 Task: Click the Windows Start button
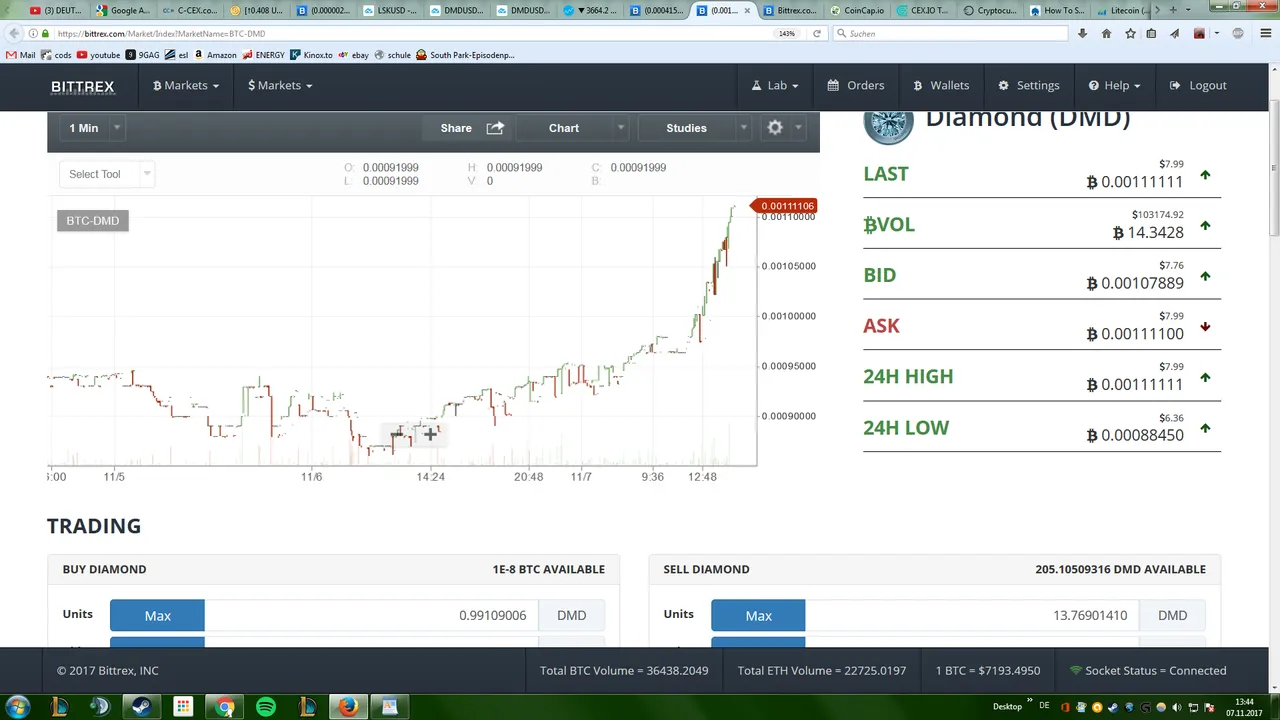(17, 707)
